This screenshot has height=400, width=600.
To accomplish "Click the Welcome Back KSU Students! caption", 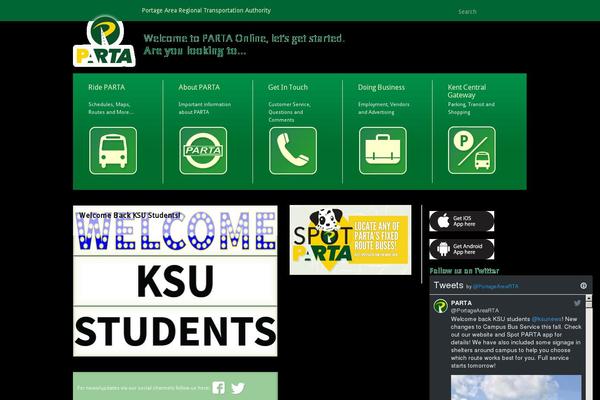I will tap(129, 216).
